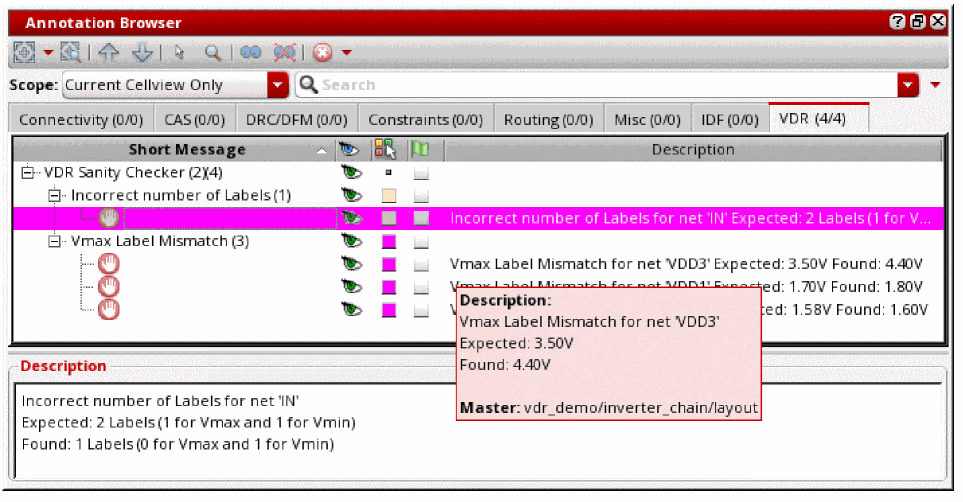Switch to the Connectivity (0/0) tab
Viewport: 963px width, 502px height.
click(81, 119)
